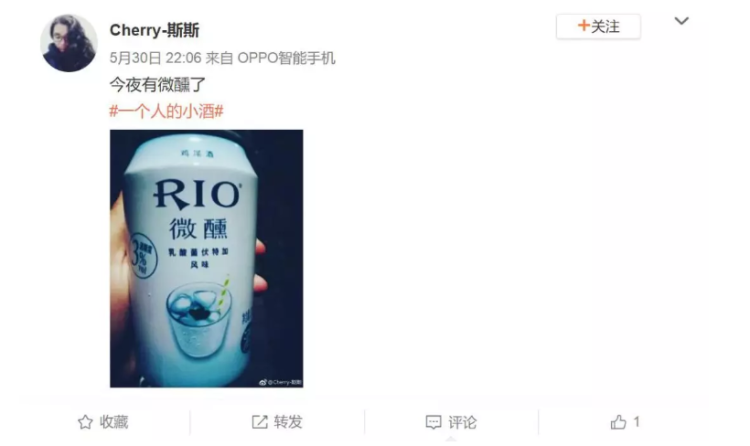Expand the post options chevron at top right
This screenshot has width=750, height=446.
682,21
